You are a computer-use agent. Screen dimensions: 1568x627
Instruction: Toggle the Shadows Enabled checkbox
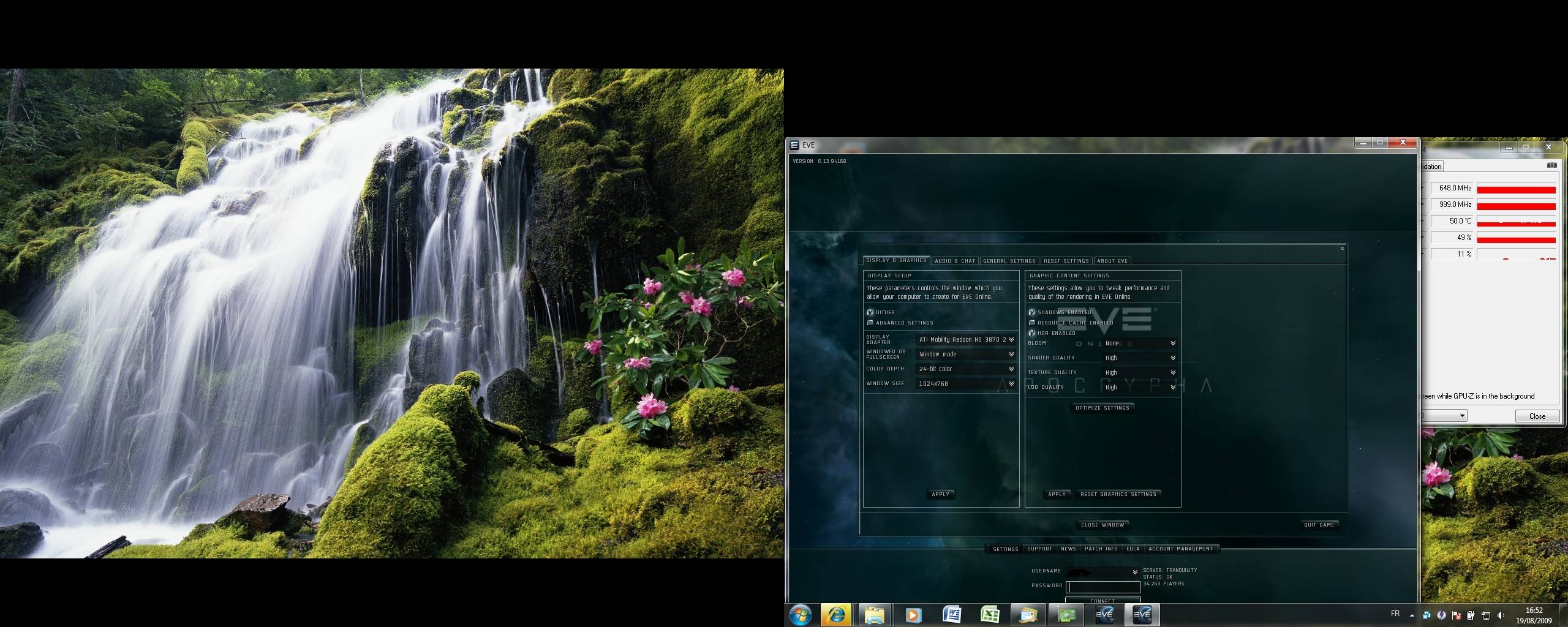tap(1031, 312)
